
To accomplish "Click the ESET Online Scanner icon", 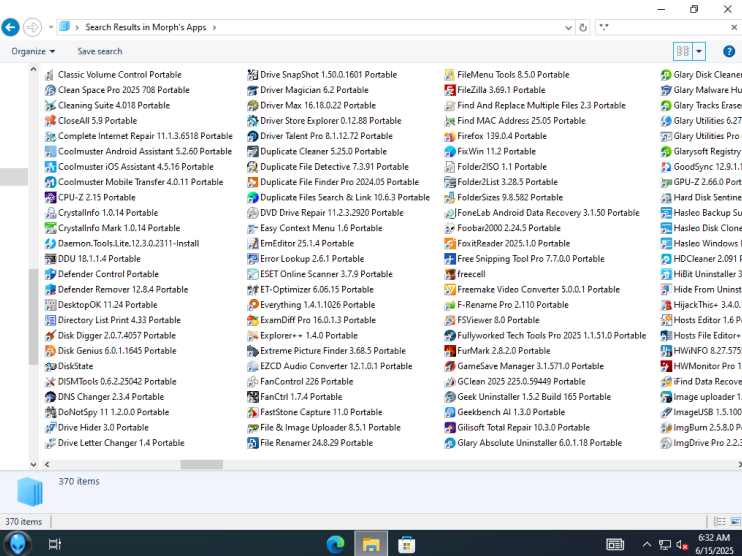I will [253, 274].
